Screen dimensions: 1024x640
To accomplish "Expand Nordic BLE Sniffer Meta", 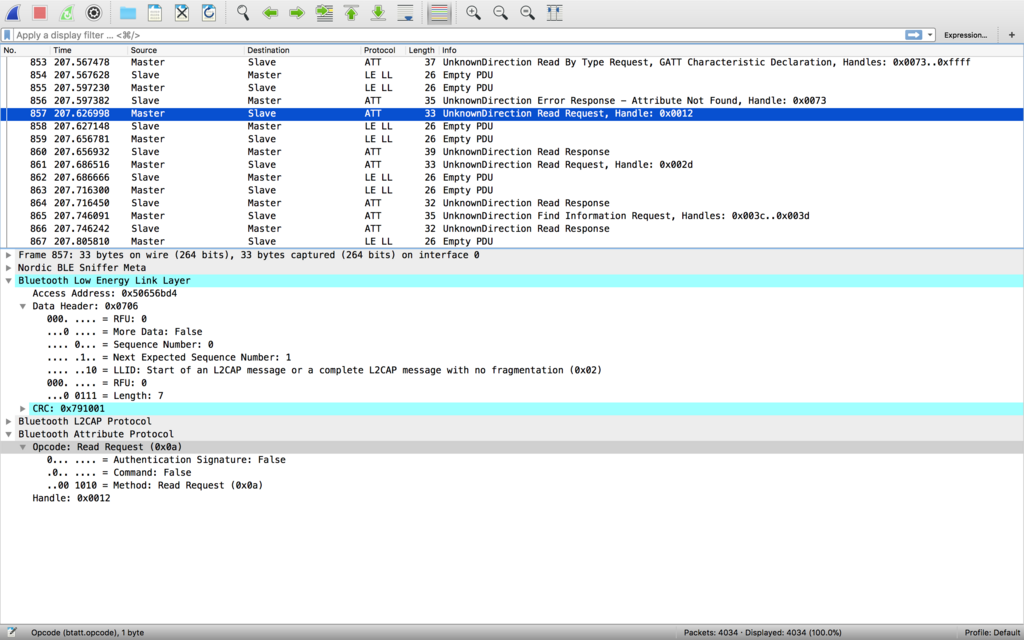I will pyautogui.click(x=8, y=268).
